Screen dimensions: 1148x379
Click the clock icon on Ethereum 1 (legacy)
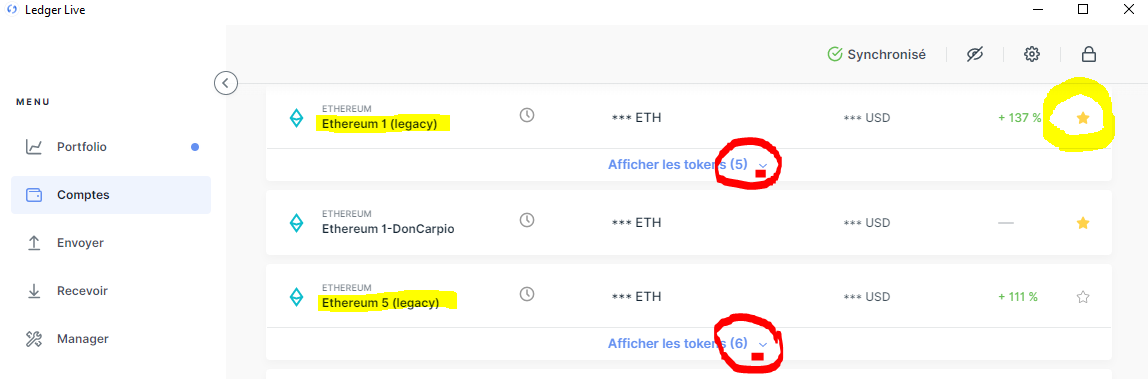(526, 115)
